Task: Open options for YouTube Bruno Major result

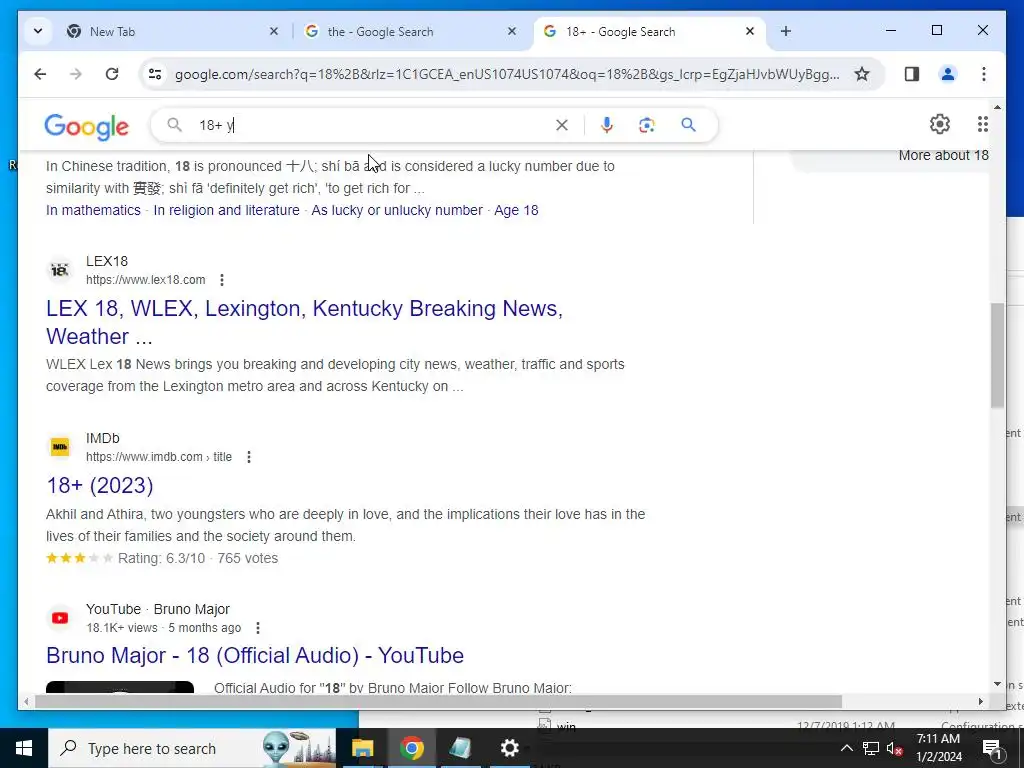Action: click(258, 628)
